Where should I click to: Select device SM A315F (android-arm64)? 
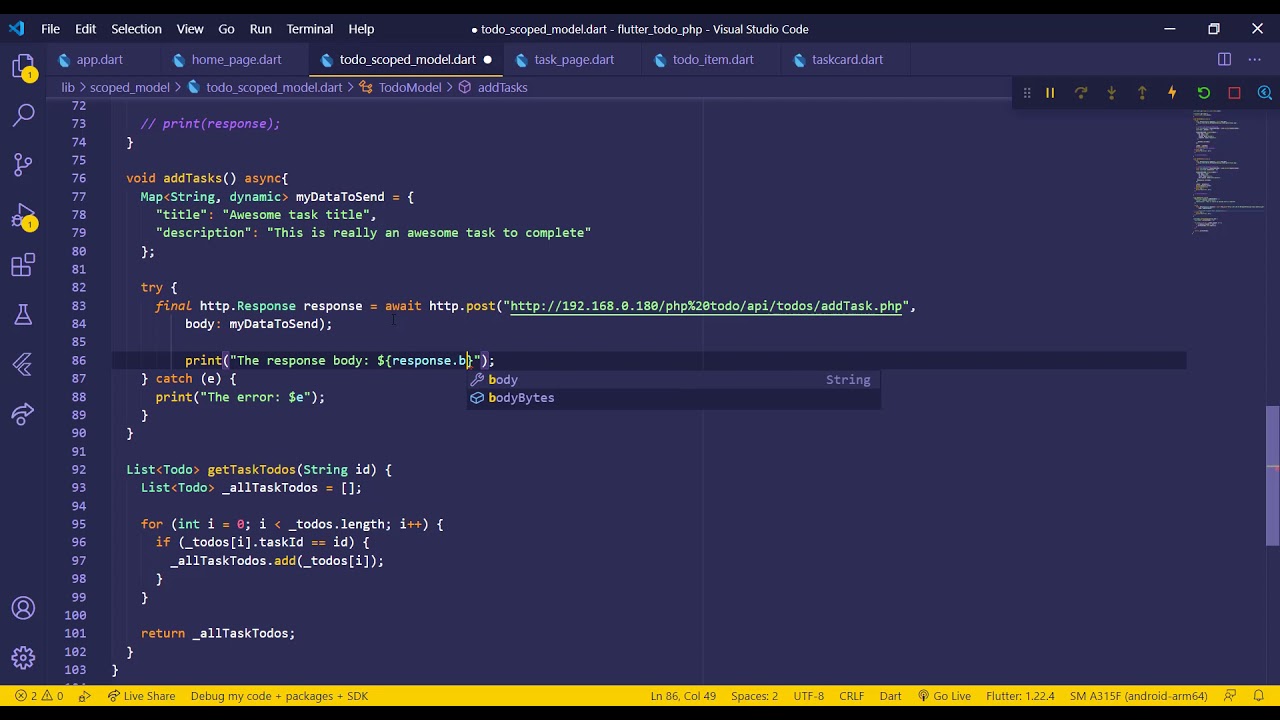1138,696
